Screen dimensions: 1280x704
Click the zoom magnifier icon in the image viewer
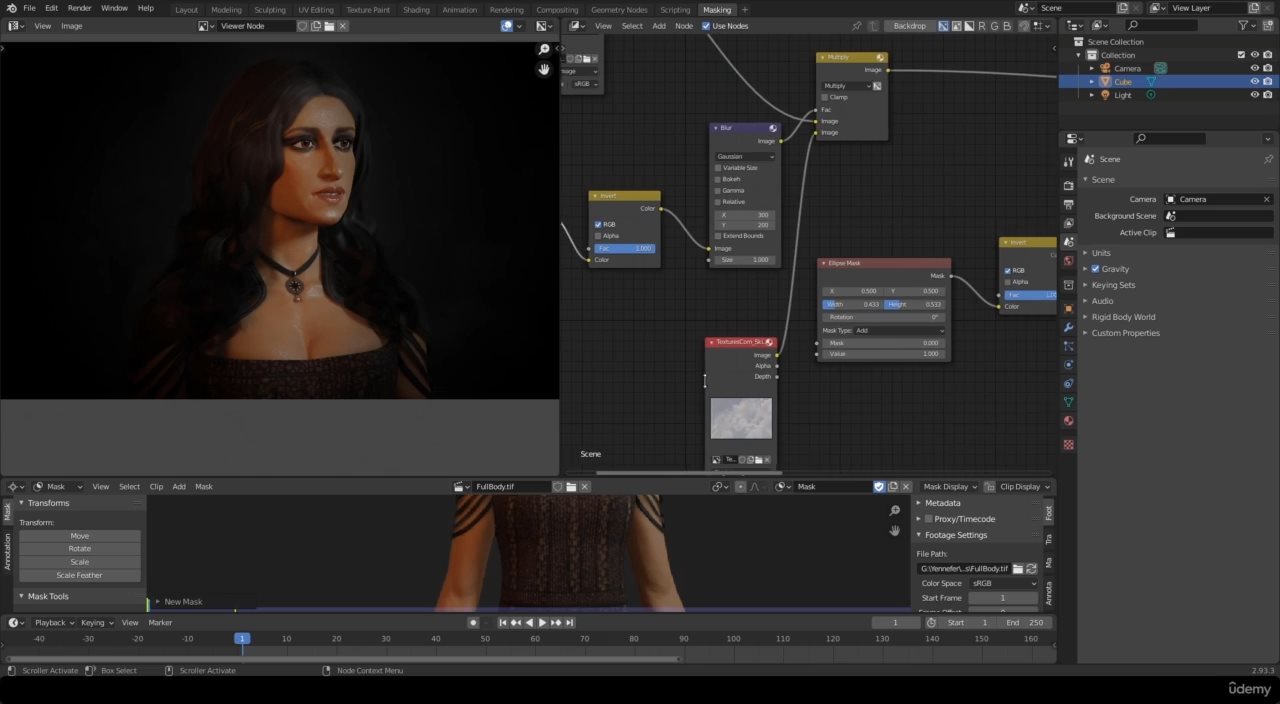coord(543,48)
